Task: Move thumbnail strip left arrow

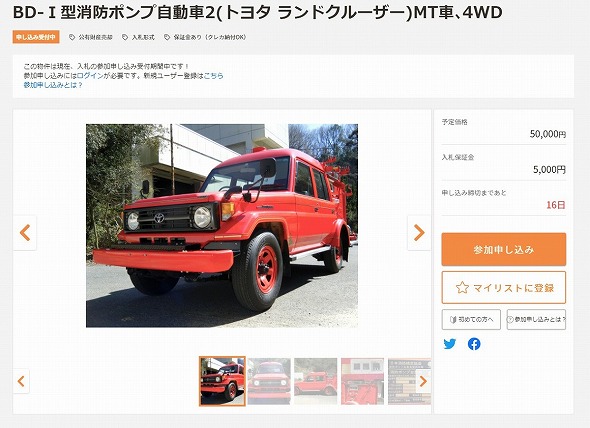Action: 21,381
